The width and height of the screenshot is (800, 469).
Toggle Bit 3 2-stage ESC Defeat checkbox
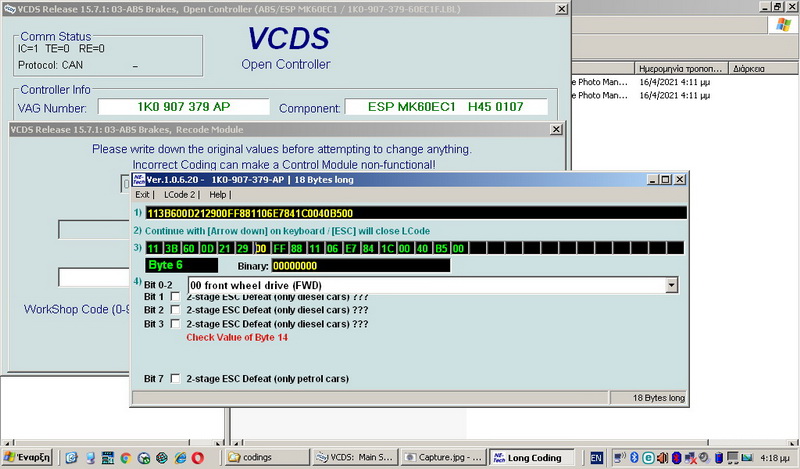tap(175, 324)
